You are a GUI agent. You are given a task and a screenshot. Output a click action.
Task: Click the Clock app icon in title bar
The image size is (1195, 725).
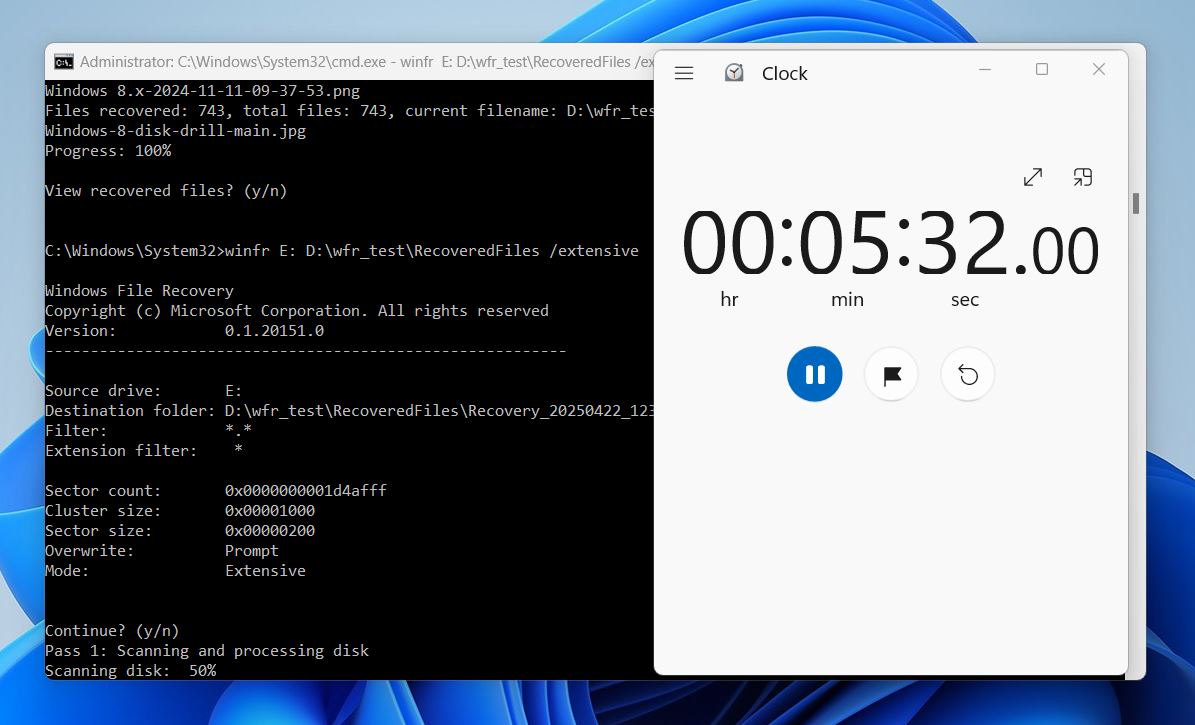click(x=734, y=73)
